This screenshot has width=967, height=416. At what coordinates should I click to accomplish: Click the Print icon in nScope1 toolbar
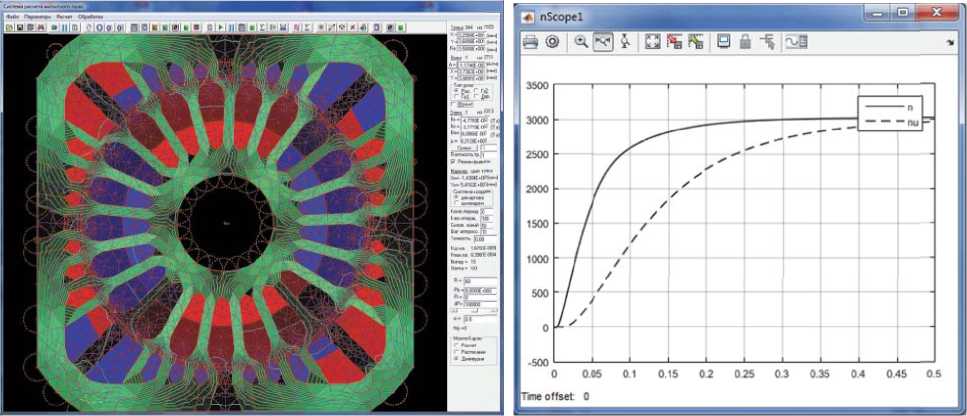coord(531,42)
